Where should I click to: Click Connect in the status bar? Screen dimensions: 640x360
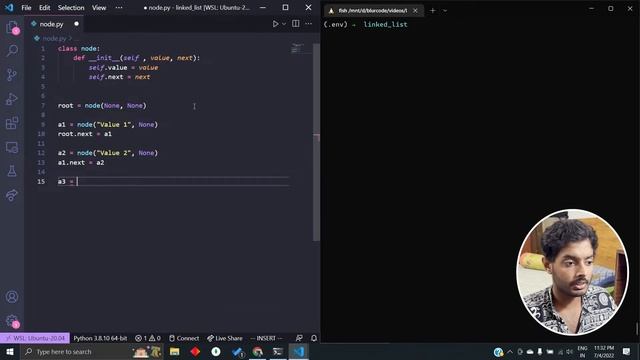tap(184, 338)
